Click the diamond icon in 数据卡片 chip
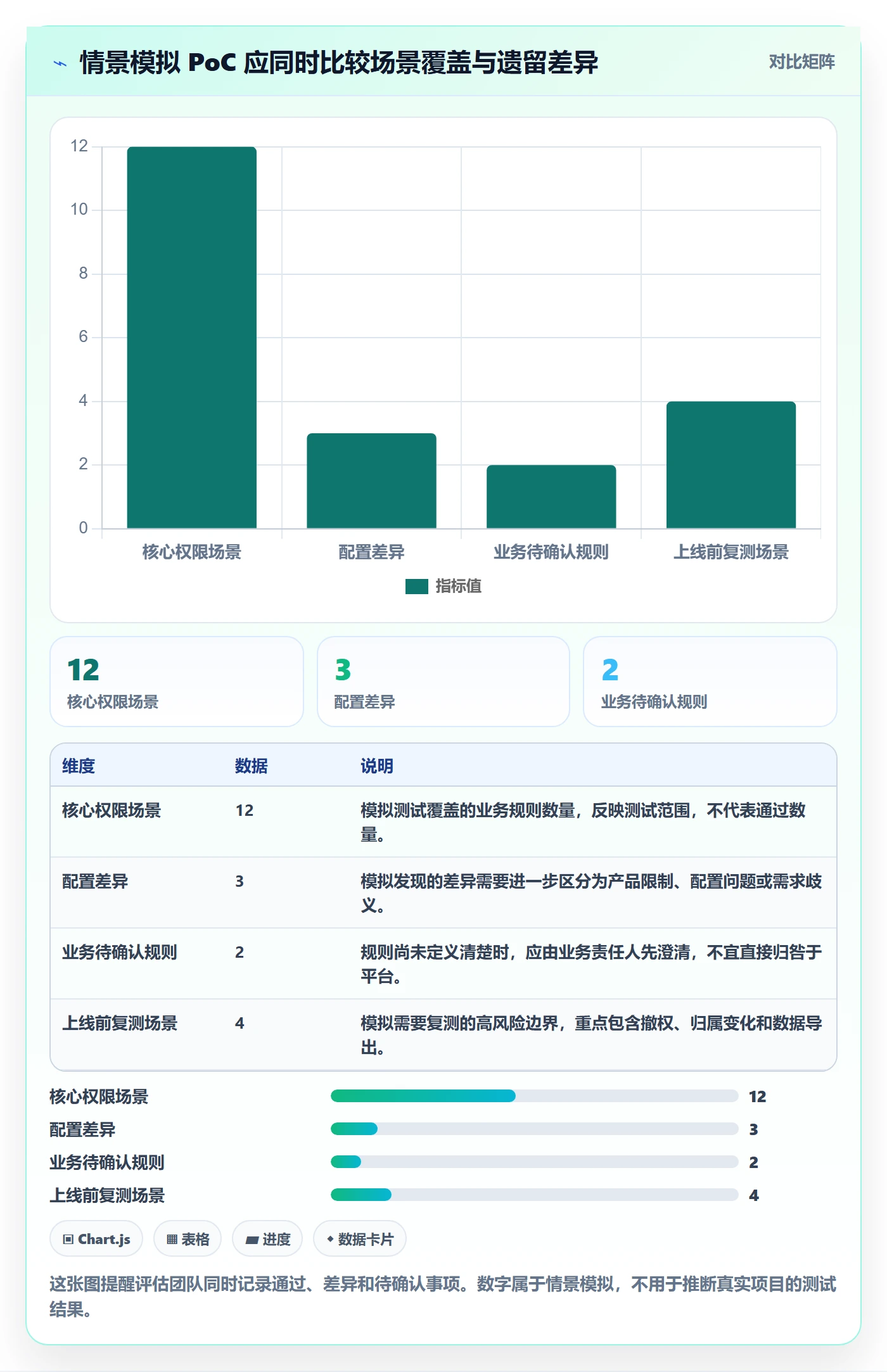The height and width of the screenshot is (1372, 887). pyautogui.click(x=330, y=1239)
